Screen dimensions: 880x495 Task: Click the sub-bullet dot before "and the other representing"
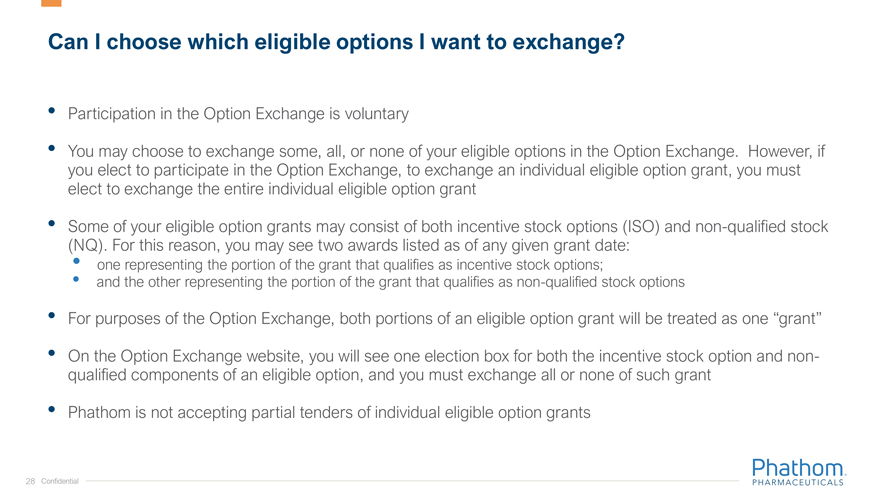click(81, 281)
